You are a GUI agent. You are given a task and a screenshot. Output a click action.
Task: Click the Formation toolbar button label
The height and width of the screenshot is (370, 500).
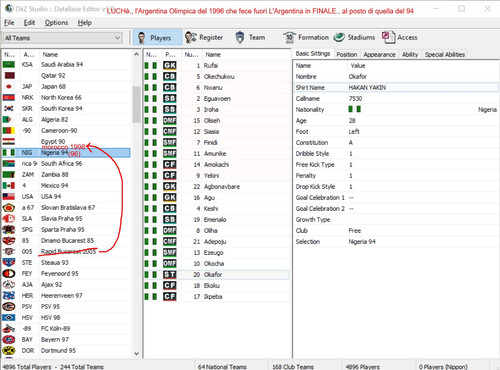(x=313, y=38)
